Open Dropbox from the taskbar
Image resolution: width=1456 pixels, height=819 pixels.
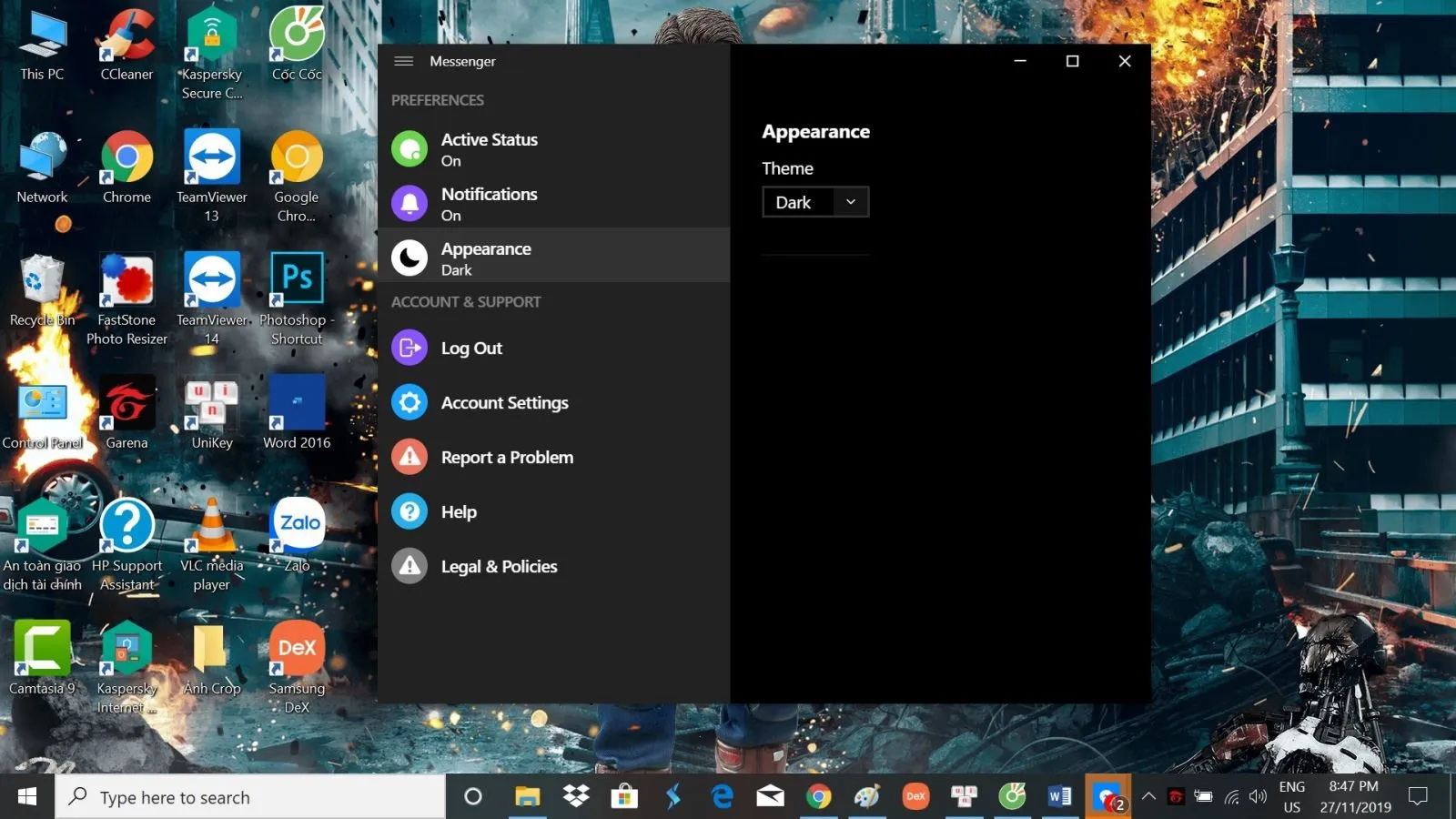(576, 797)
